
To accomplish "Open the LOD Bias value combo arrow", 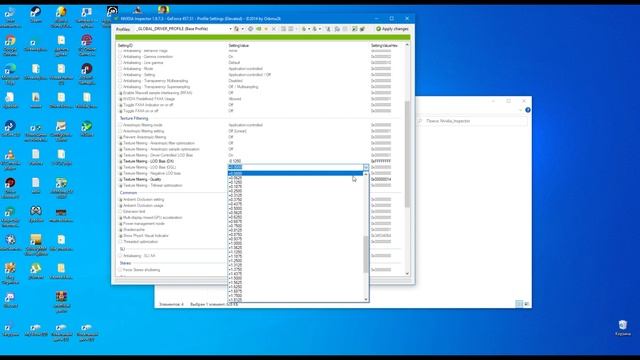I will click(366, 167).
